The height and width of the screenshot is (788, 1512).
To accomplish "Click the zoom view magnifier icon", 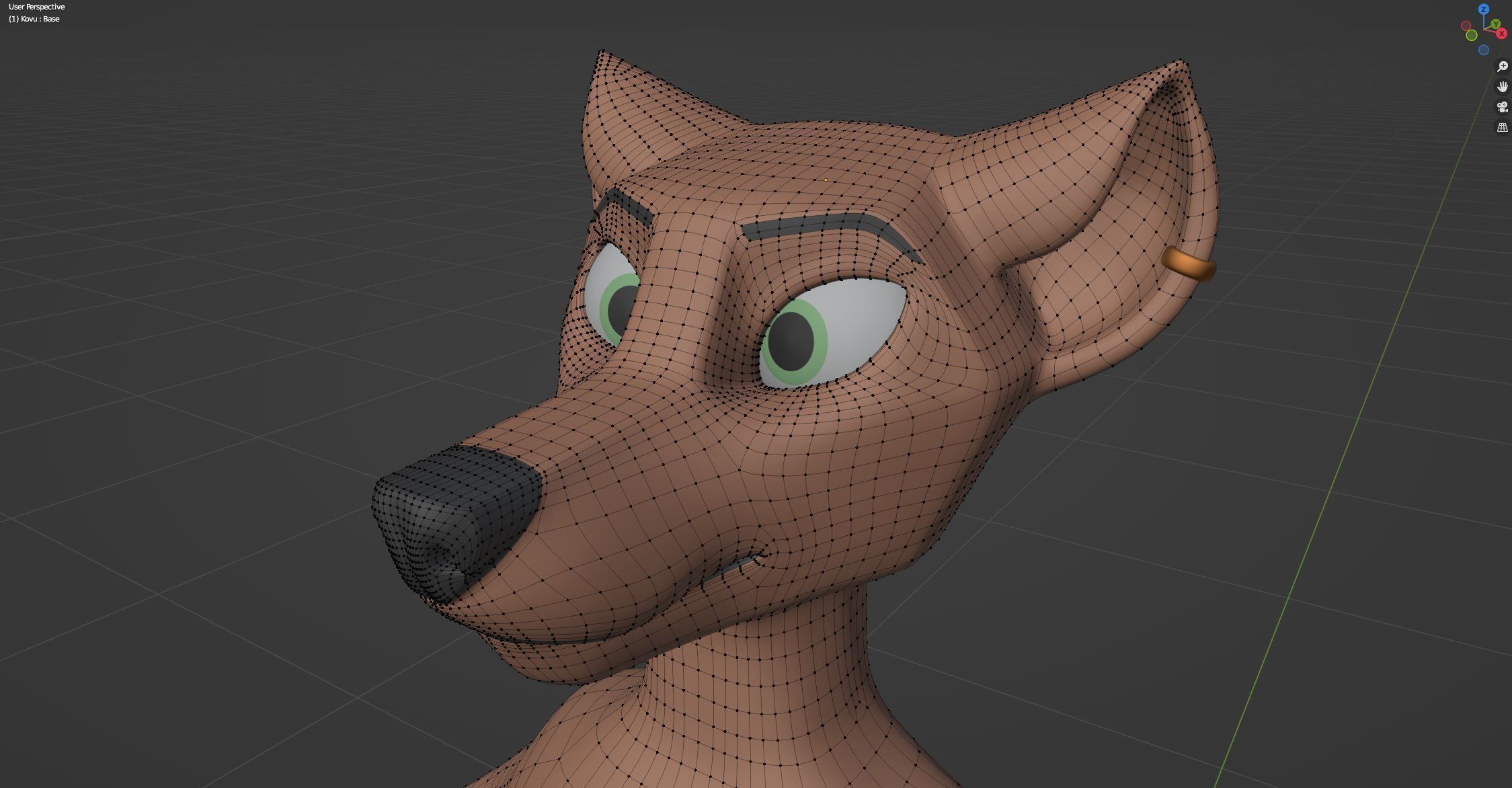I will coord(1503,67).
